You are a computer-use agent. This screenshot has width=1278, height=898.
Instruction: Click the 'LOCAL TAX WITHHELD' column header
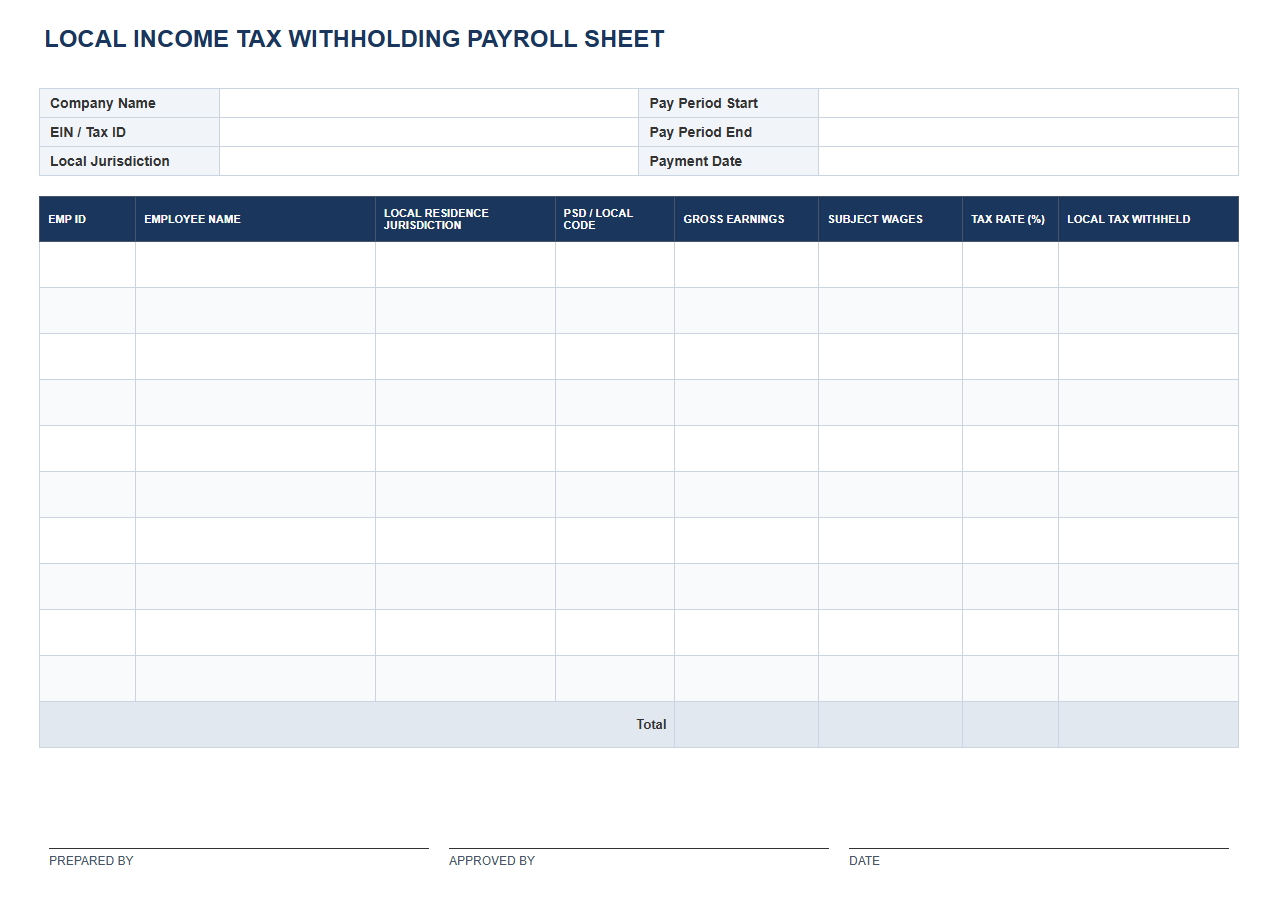[1148, 219]
